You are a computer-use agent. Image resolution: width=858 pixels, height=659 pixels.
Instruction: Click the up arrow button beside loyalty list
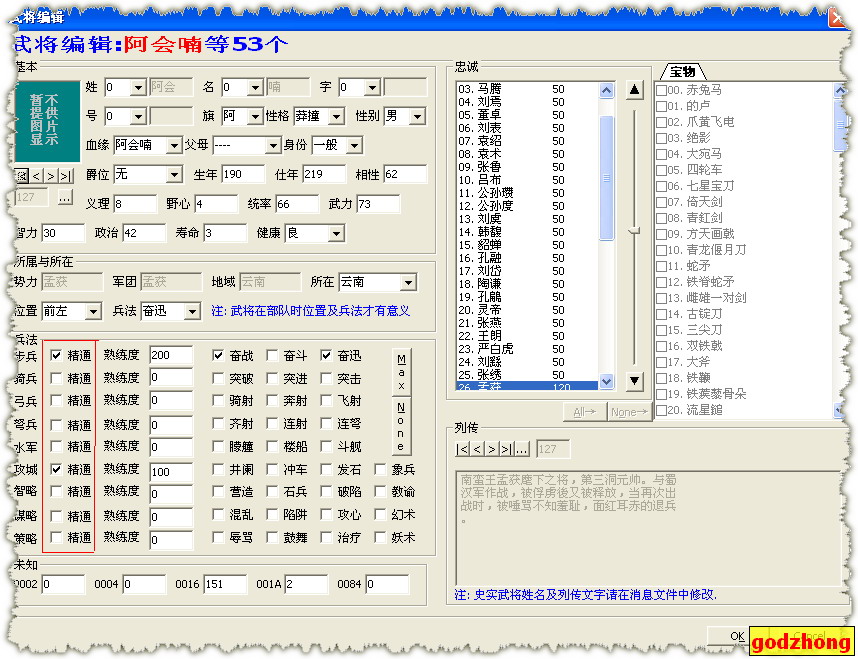[634, 90]
